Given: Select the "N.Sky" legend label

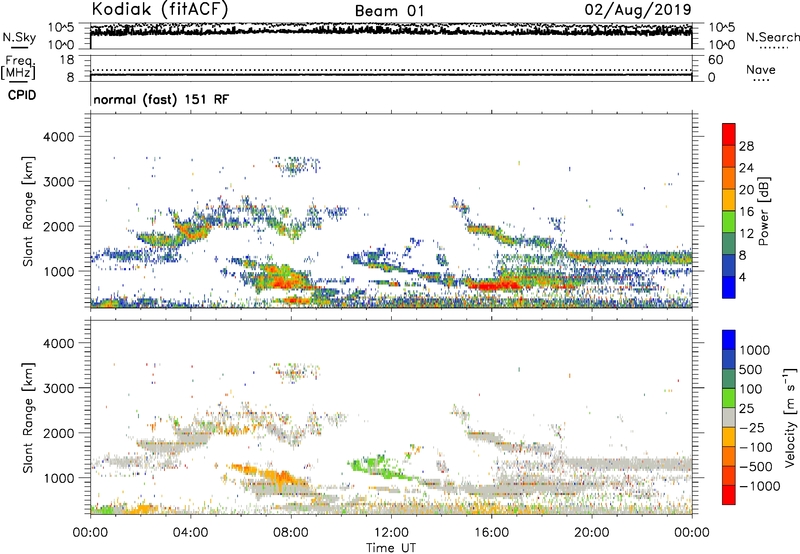Looking at the screenshot, I should [x=19, y=37].
